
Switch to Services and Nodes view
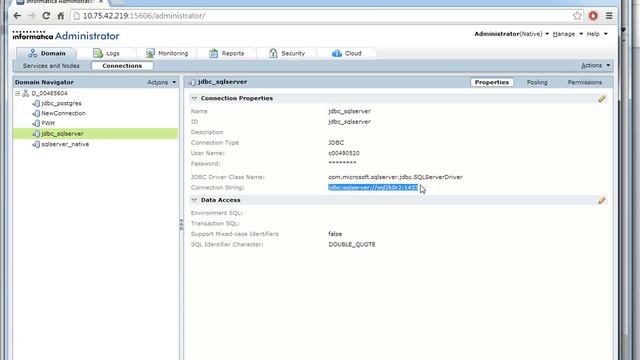[x=51, y=66]
